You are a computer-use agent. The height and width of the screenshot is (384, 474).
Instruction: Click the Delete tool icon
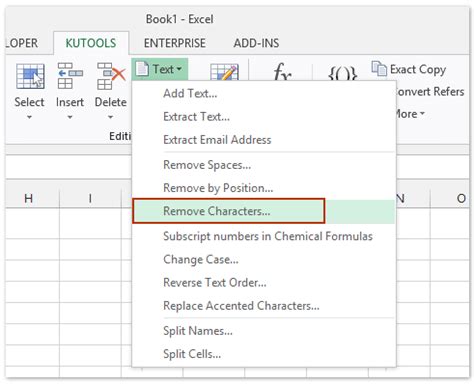[x=111, y=76]
